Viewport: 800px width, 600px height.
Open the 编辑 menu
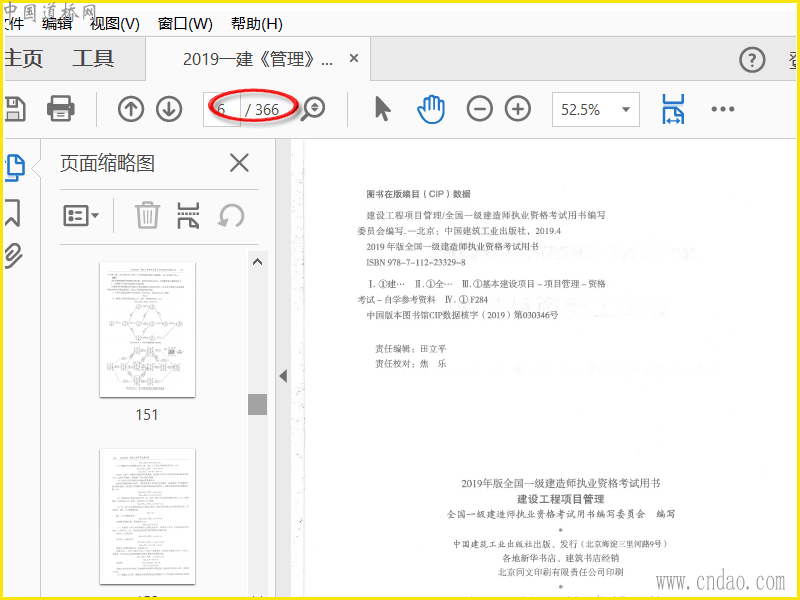pyautogui.click(x=57, y=23)
